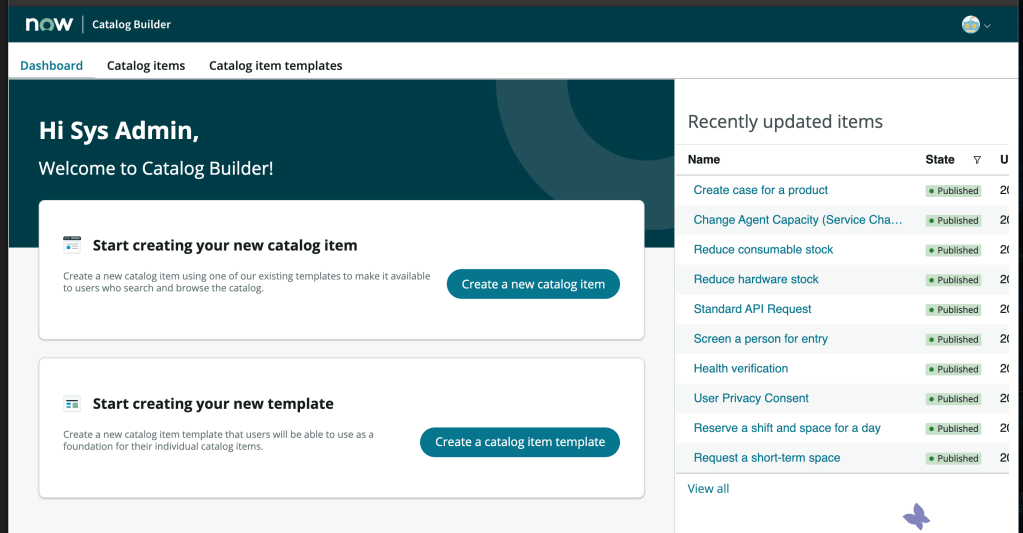Click Published badge for Reduce hardware stock

pos(953,280)
